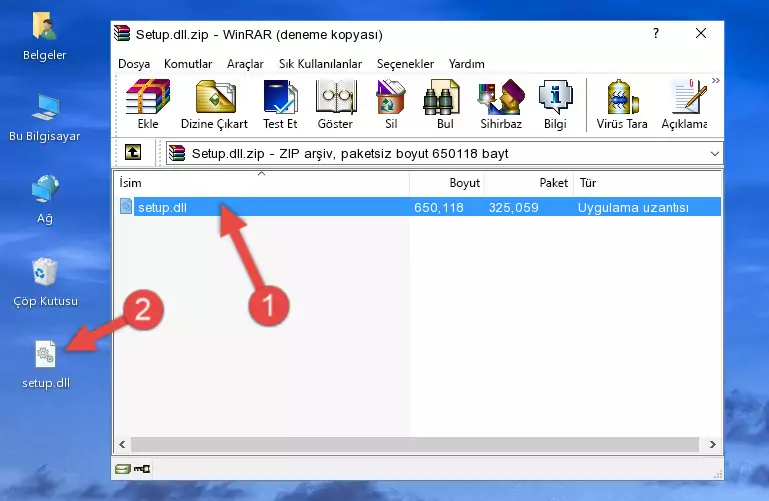Click the up one level folder button
This screenshot has height=501, width=769.
pyautogui.click(x=133, y=152)
